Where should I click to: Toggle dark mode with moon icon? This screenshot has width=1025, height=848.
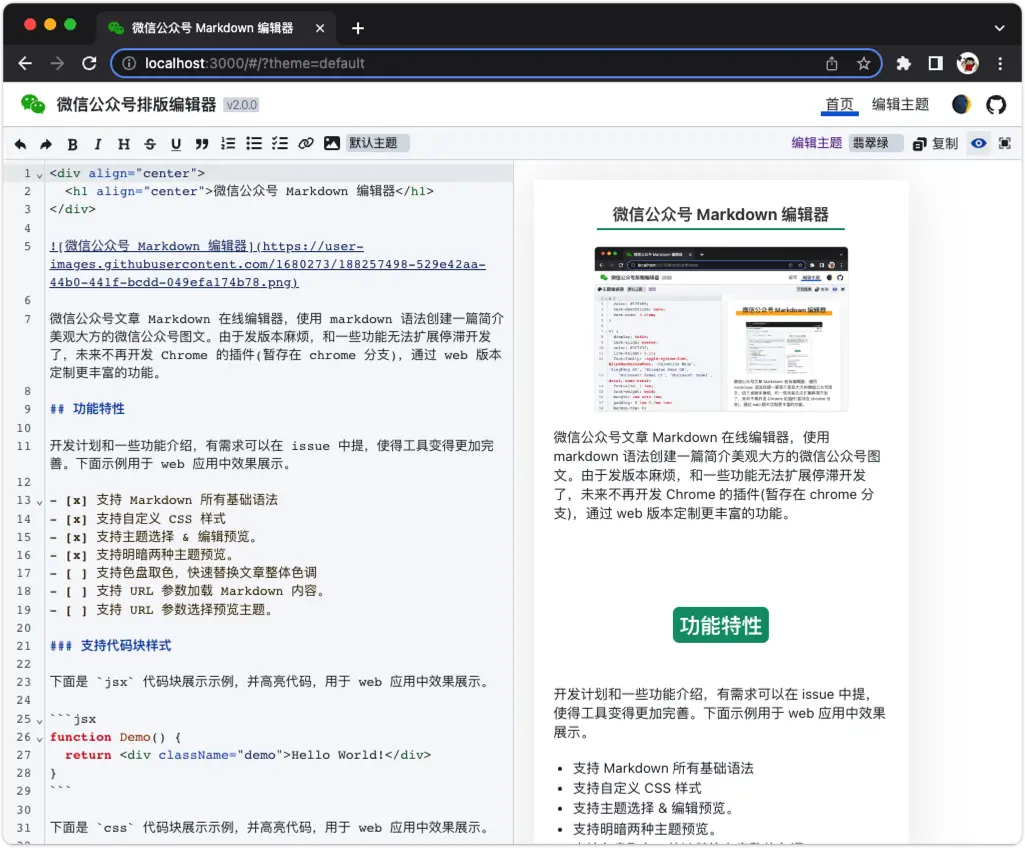961,105
